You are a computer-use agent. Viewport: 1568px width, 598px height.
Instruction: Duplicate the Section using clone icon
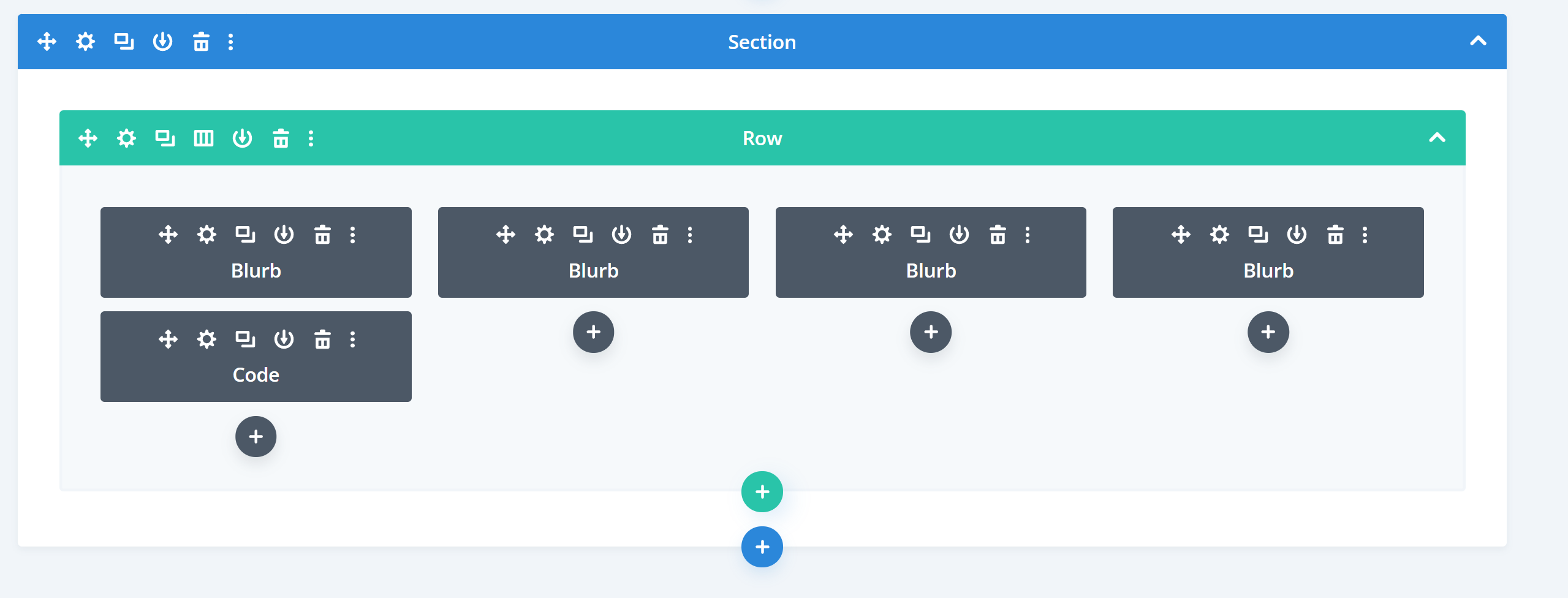point(124,42)
